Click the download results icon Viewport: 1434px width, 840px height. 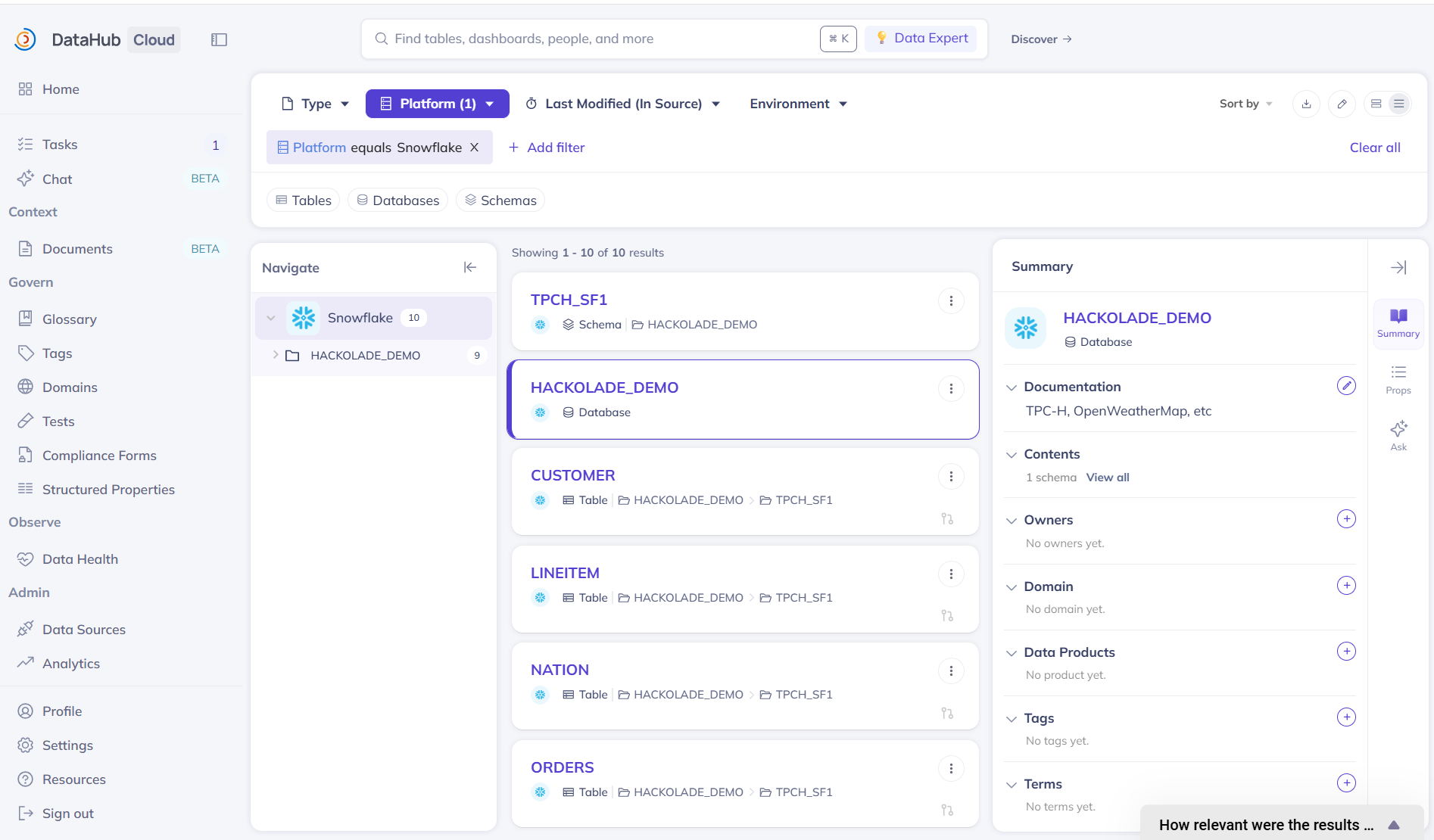pyautogui.click(x=1306, y=104)
